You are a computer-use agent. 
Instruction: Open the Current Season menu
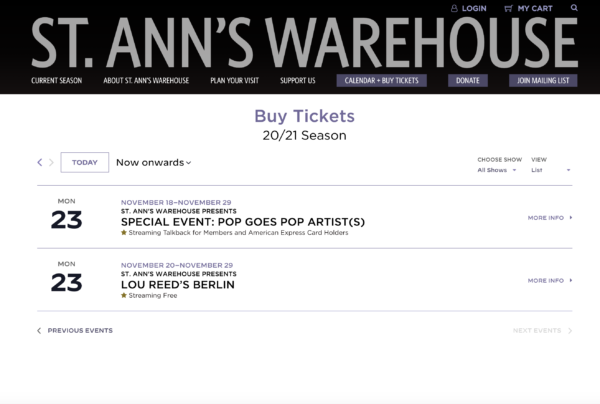pos(57,80)
